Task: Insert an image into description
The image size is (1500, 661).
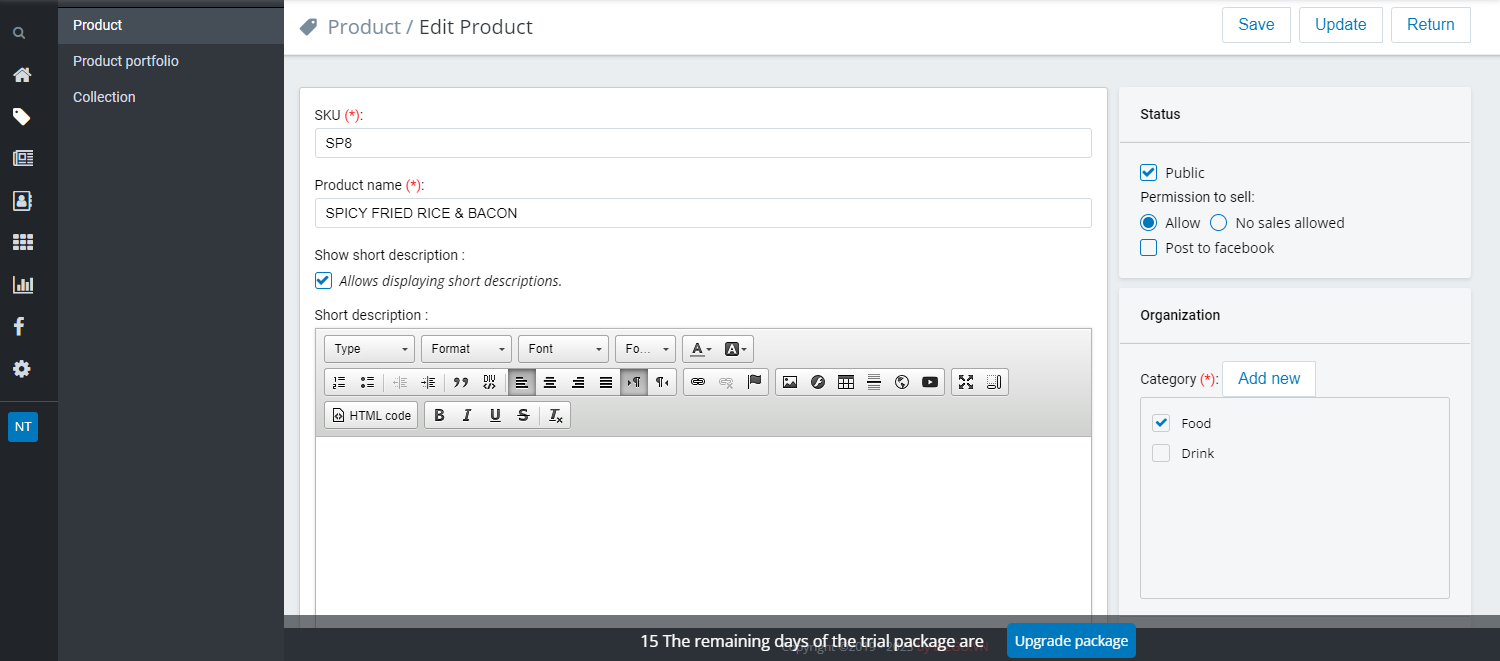Action: [x=790, y=382]
